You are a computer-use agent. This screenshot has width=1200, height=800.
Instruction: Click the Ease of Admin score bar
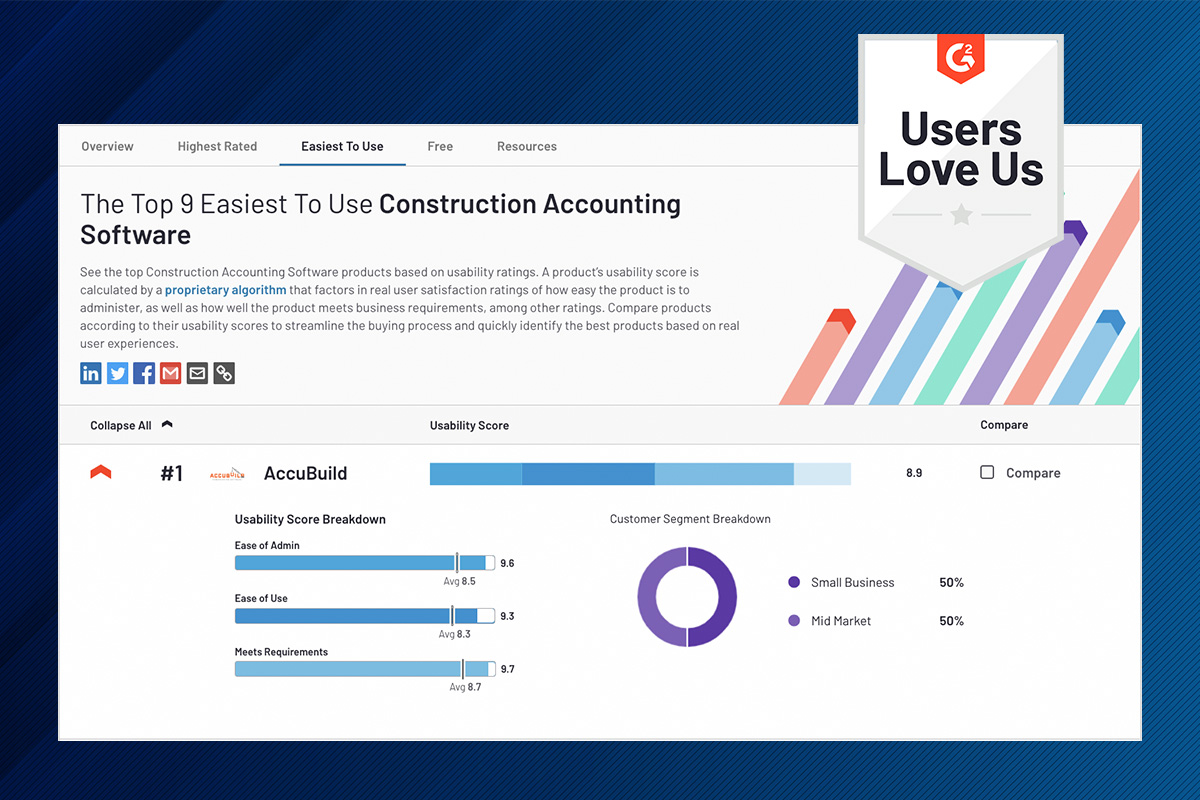click(365, 563)
